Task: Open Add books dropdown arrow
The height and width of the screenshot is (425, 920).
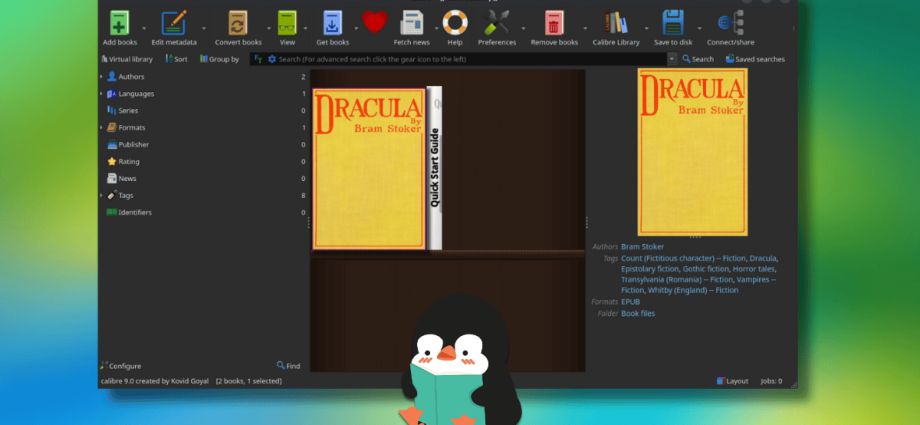Action: [x=144, y=28]
